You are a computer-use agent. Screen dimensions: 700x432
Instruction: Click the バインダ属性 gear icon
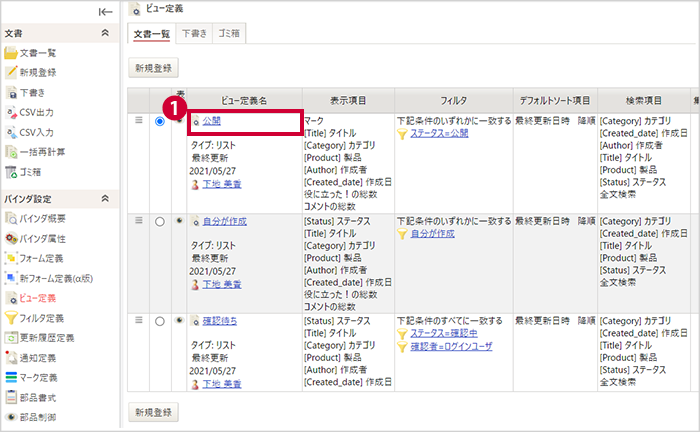point(11,238)
